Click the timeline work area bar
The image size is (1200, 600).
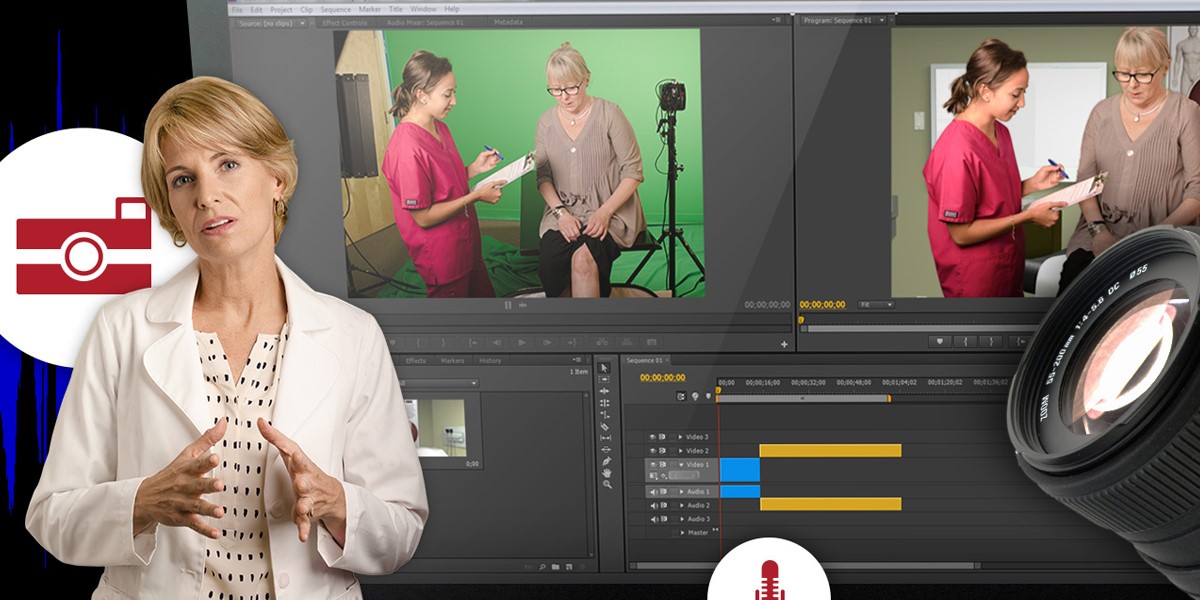[x=803, y=398]
